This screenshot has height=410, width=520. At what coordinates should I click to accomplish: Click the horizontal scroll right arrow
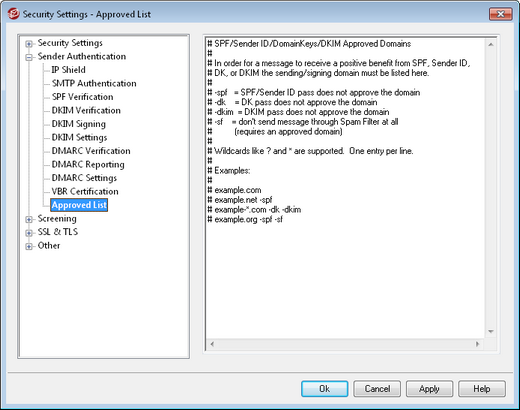478,344
